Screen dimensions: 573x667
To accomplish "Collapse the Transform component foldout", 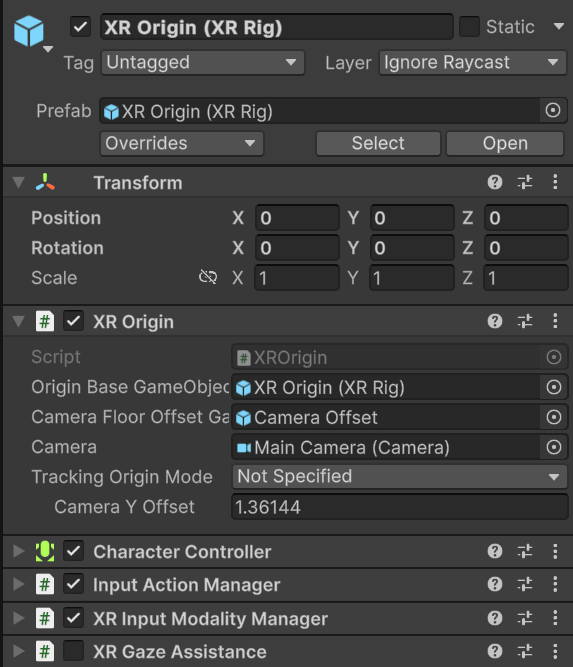I will (x=18, y=182).
